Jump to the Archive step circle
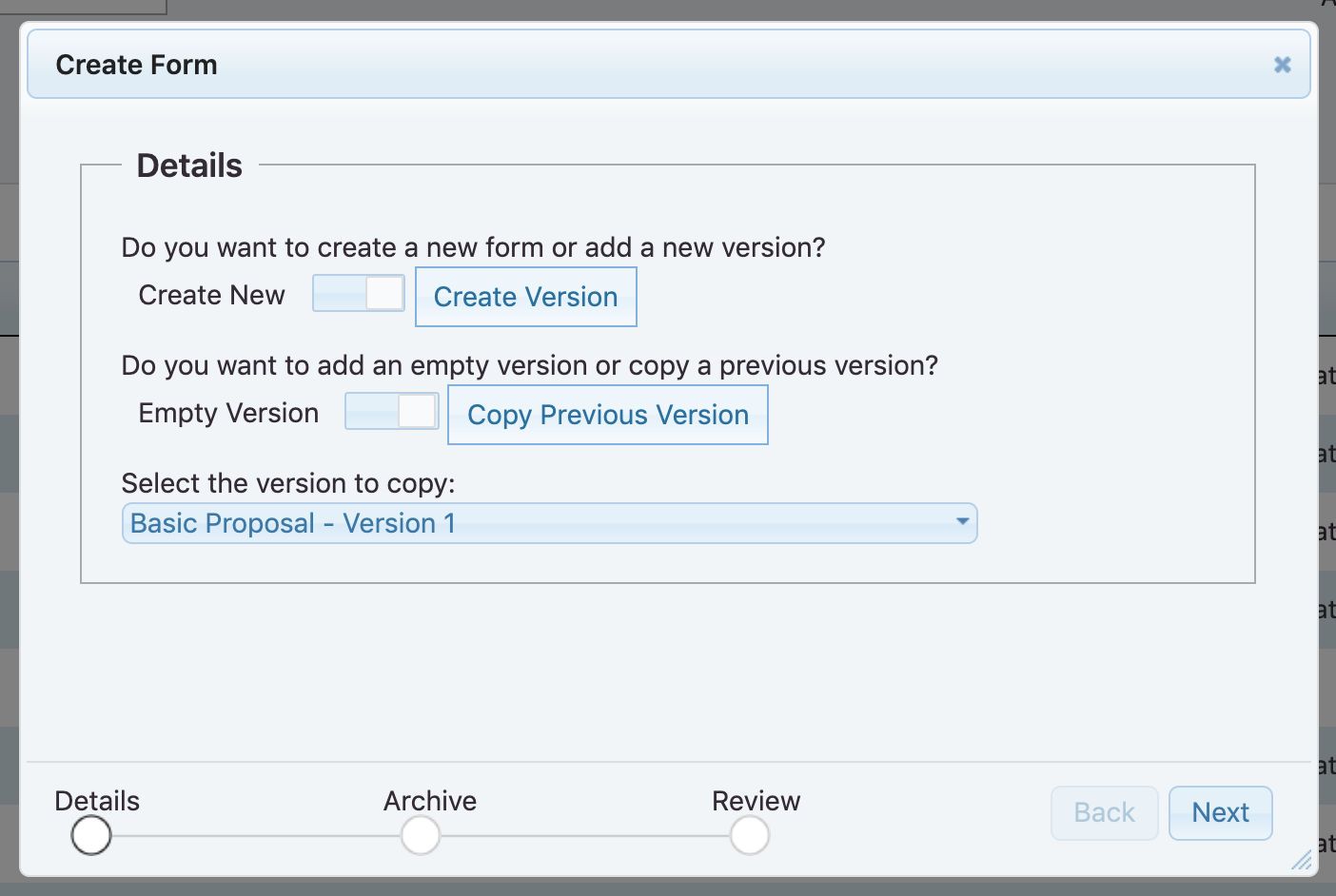 click(421, 836)
